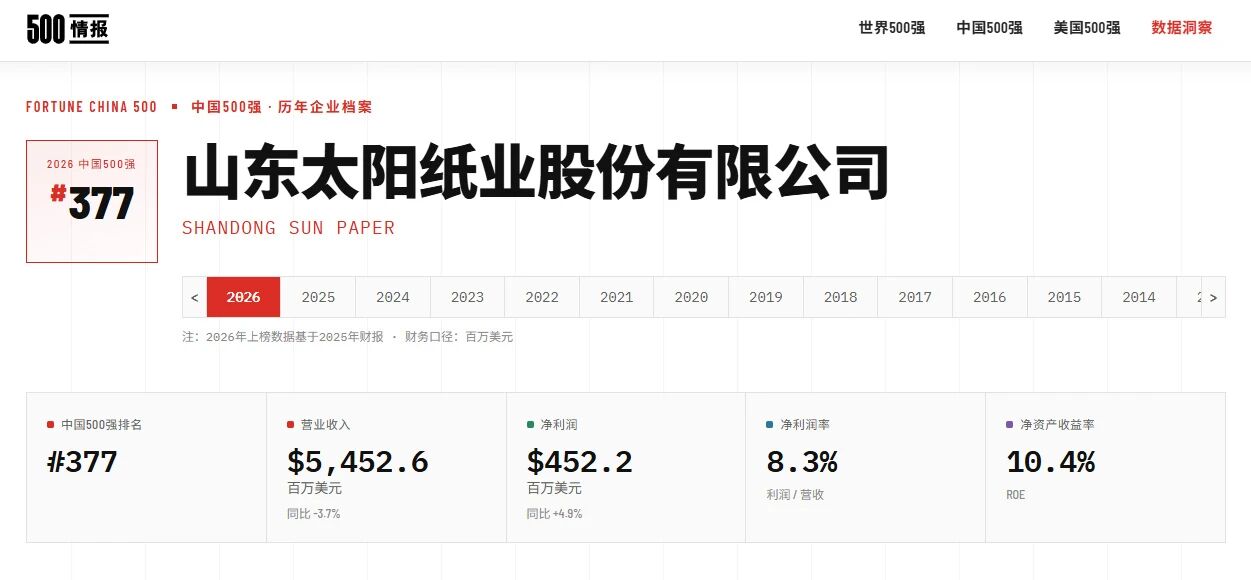
Task: Click the 中国500强排名 card value #377
Action: click(x=82, y=462)
